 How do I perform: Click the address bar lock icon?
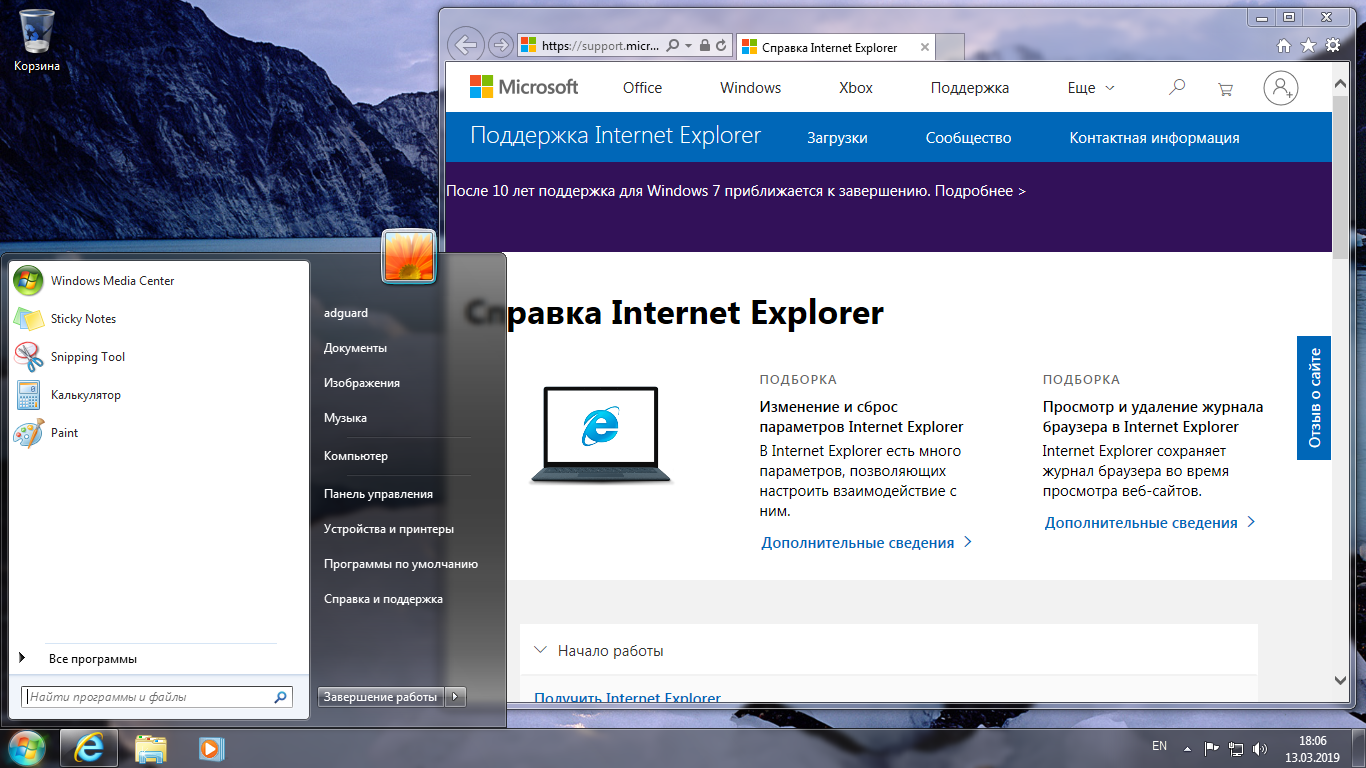pos(705,45)
